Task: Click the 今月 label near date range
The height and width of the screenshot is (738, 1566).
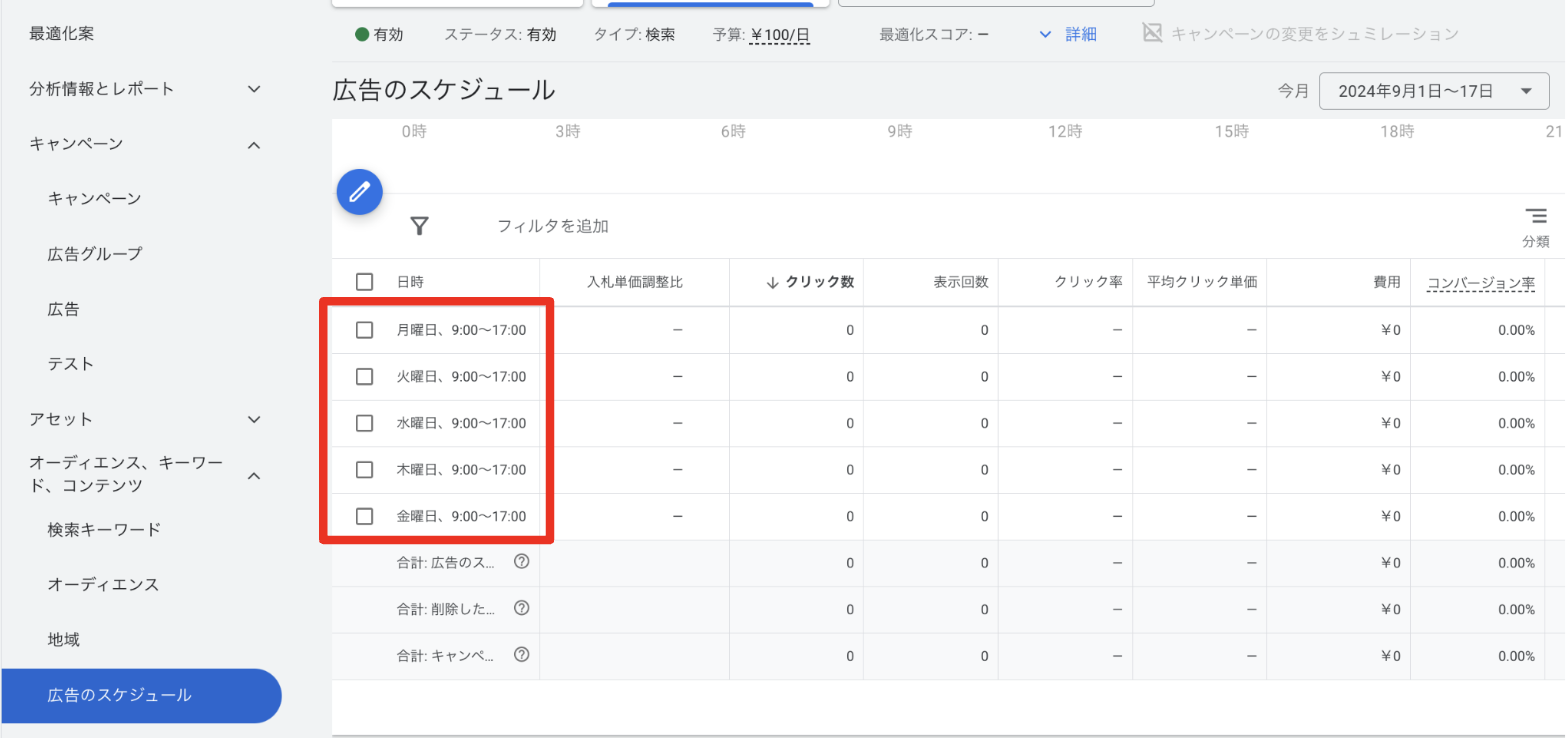Action: pos(1293,91)
